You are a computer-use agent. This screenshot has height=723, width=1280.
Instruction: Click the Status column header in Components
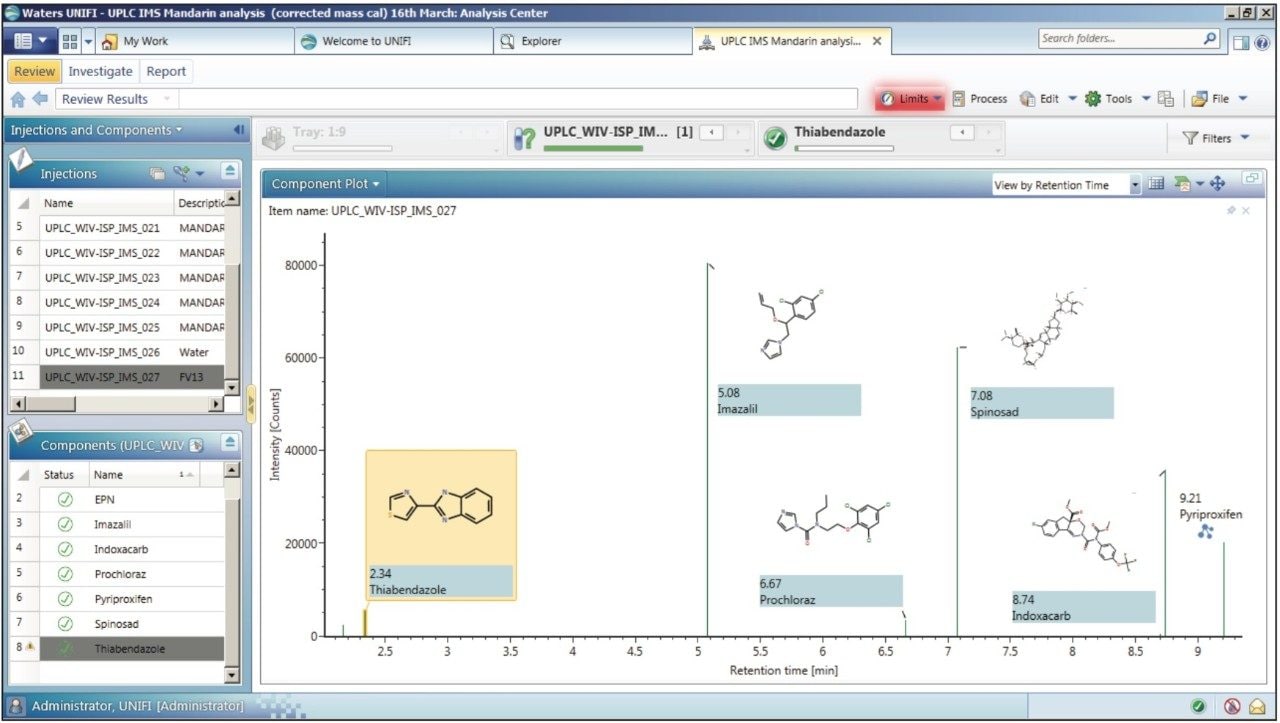pyautogui.click(x=64, y=474)
